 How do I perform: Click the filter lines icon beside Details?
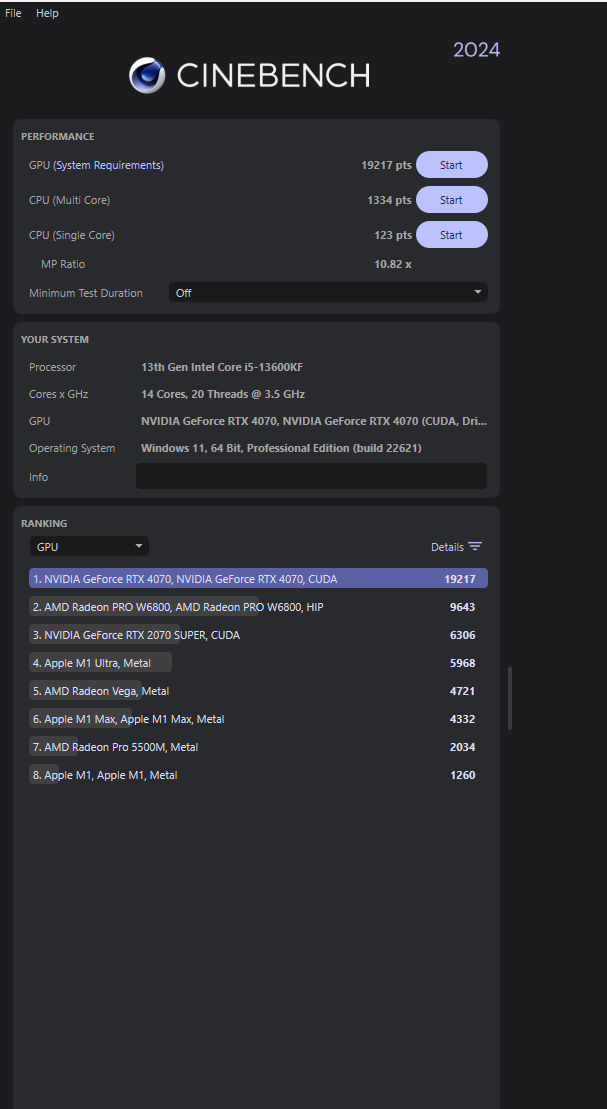[475, 547]
